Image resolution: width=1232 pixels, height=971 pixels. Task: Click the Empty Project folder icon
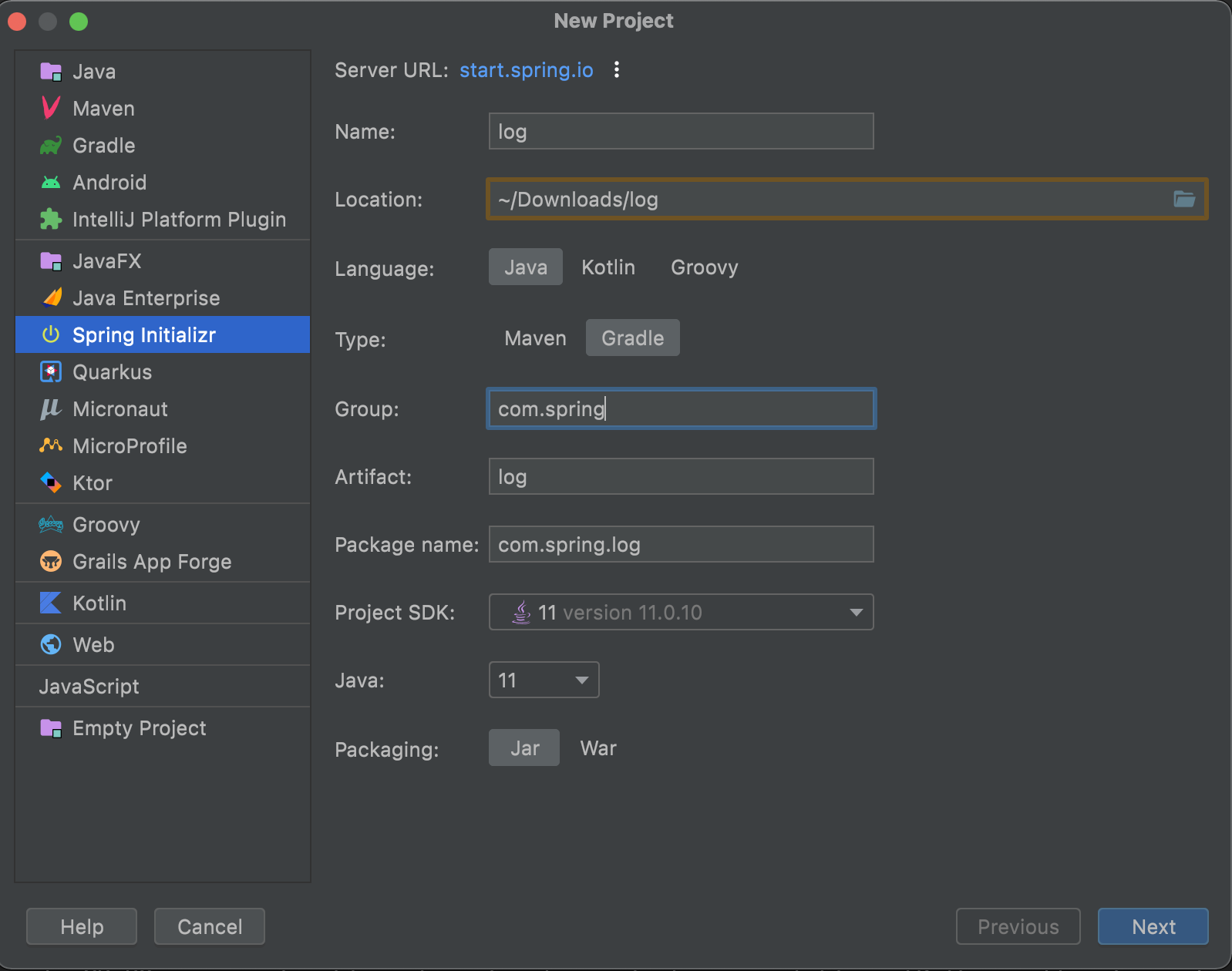[51, 728]
